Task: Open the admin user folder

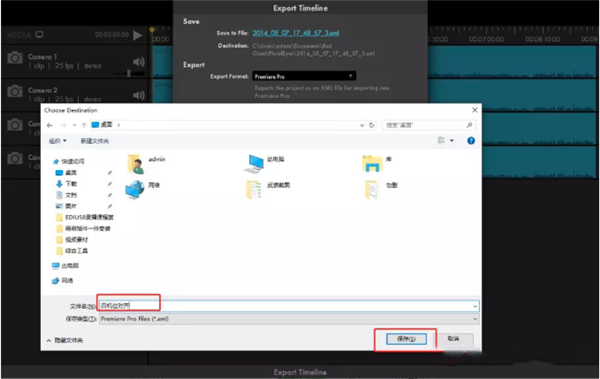Action: pos(135,164)
